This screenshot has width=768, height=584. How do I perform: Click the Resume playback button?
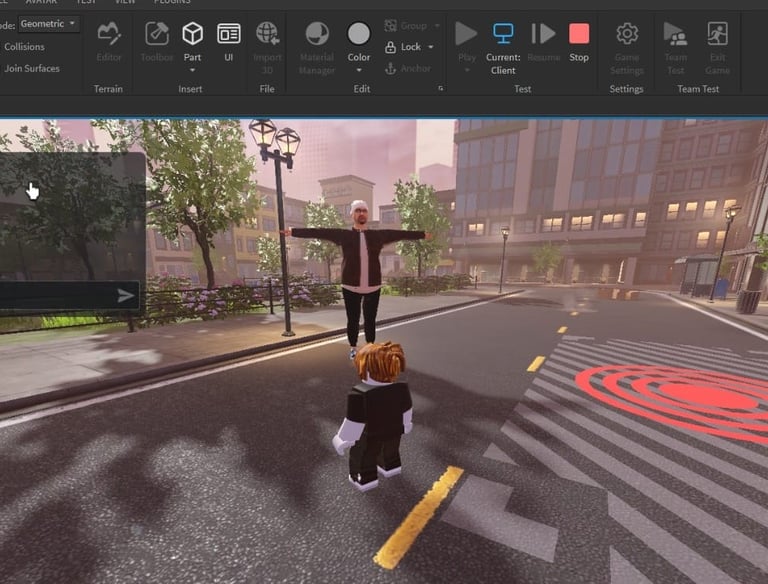tap(544, 41)
